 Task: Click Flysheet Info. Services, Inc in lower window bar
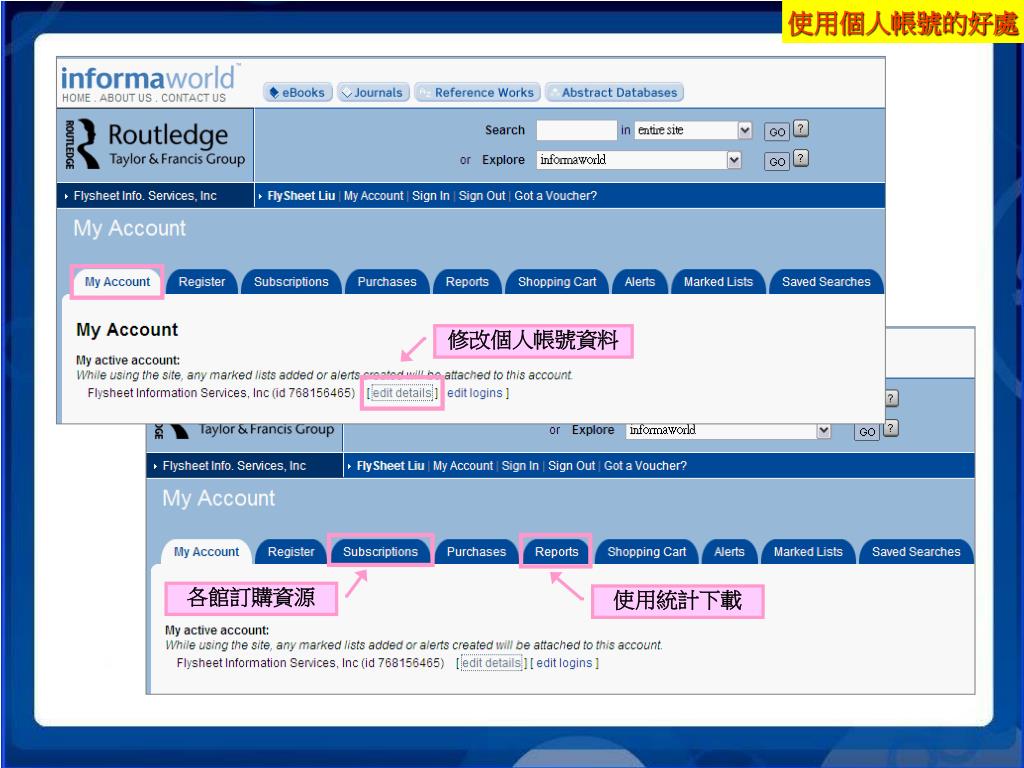point(234,466)
